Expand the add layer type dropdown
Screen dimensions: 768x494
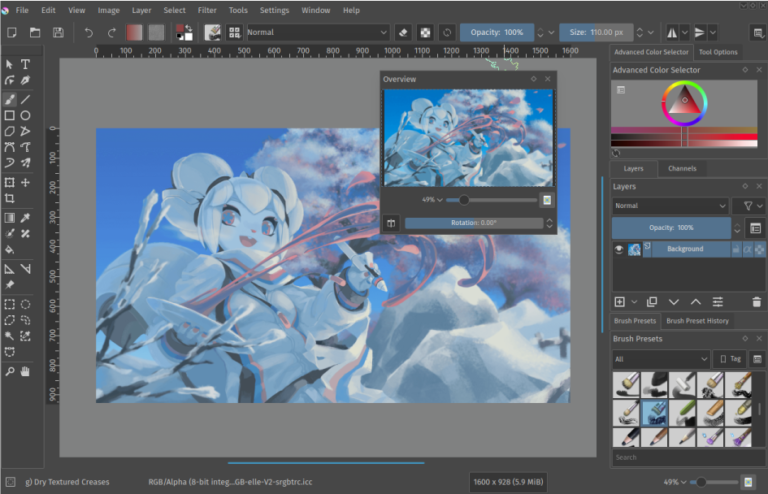(x=634, y=302)
